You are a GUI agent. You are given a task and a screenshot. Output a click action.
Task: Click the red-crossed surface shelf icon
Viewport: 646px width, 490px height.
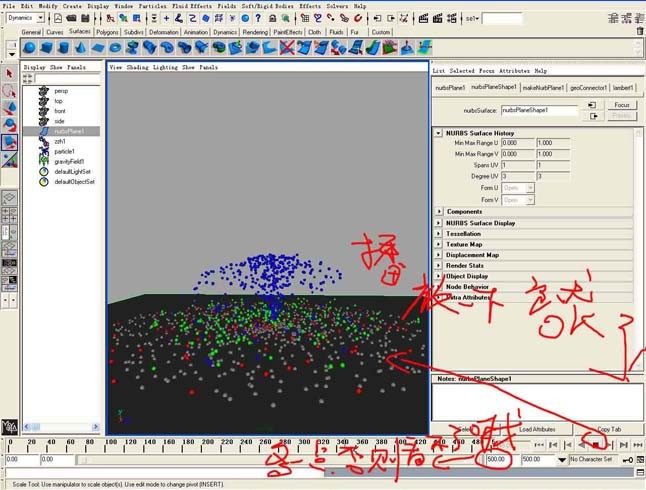[x=287, y=48]
